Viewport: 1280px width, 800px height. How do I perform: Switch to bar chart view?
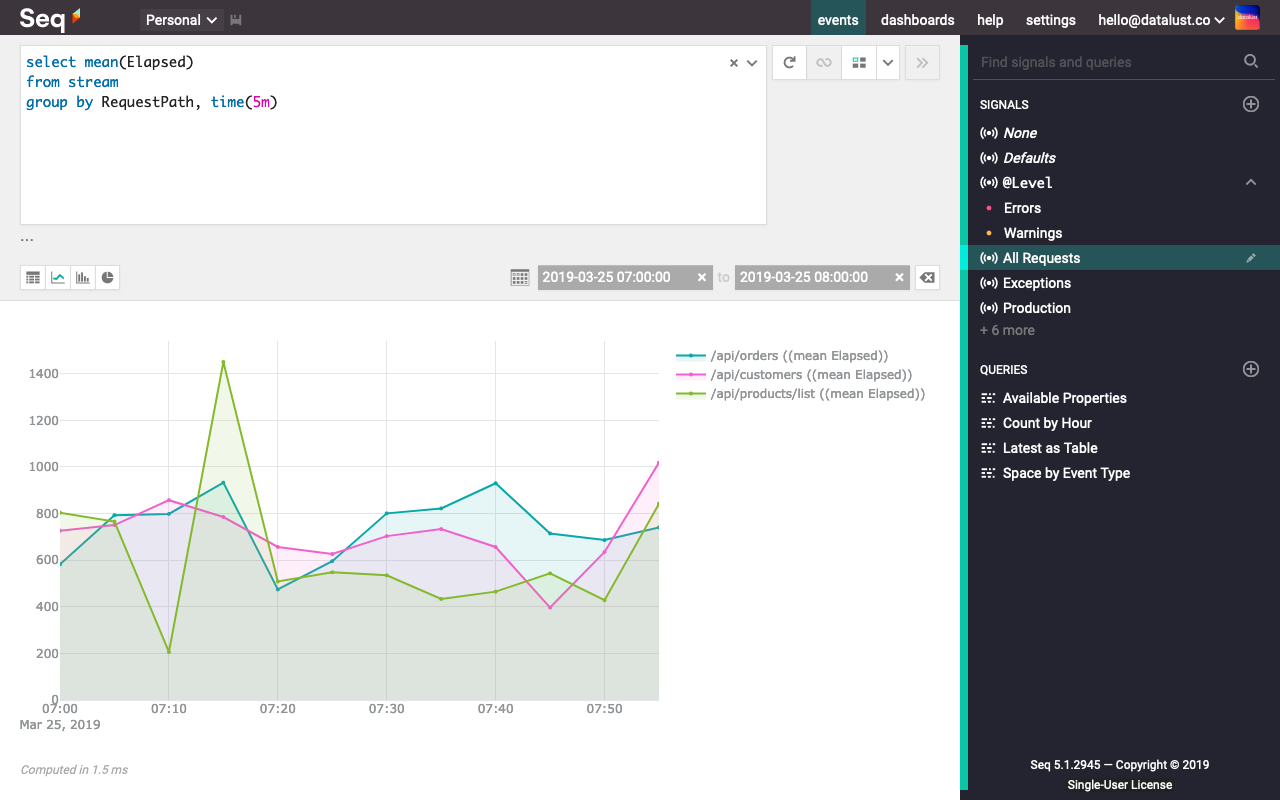pyautogui.click(x=83, y=277)
